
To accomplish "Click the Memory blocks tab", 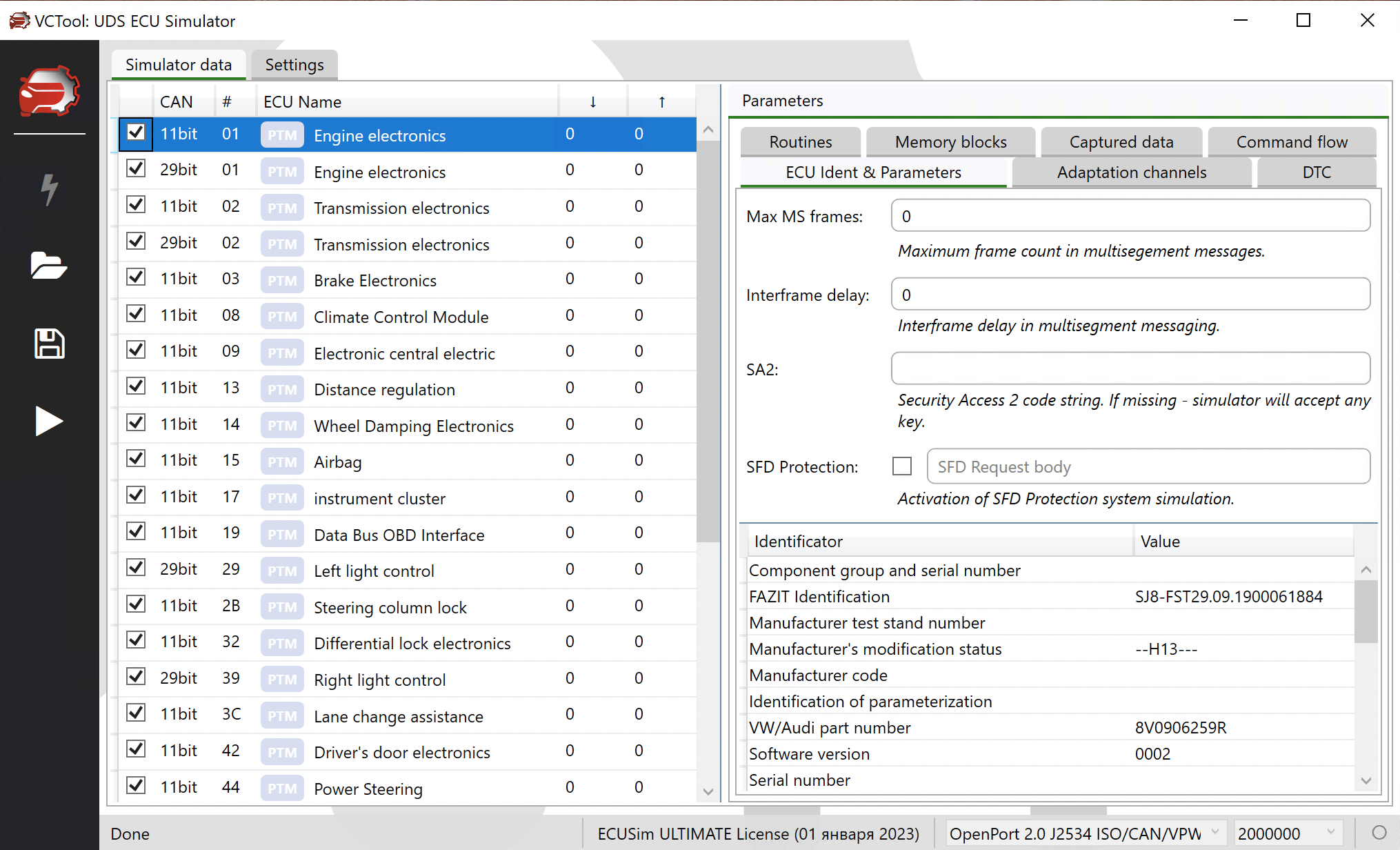I will [950, 142].
